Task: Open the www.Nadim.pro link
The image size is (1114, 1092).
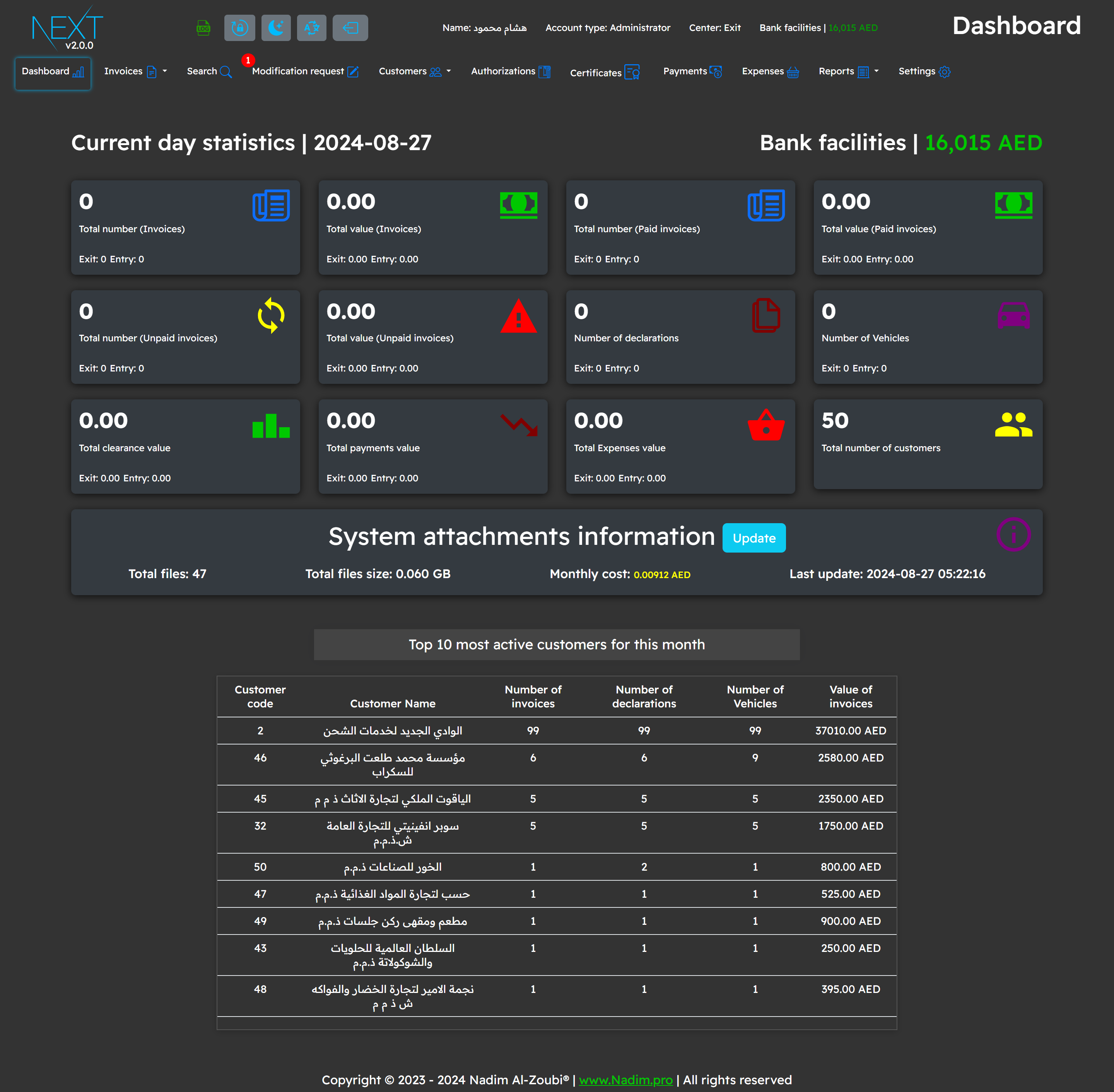Action: tap(625, 1080)
